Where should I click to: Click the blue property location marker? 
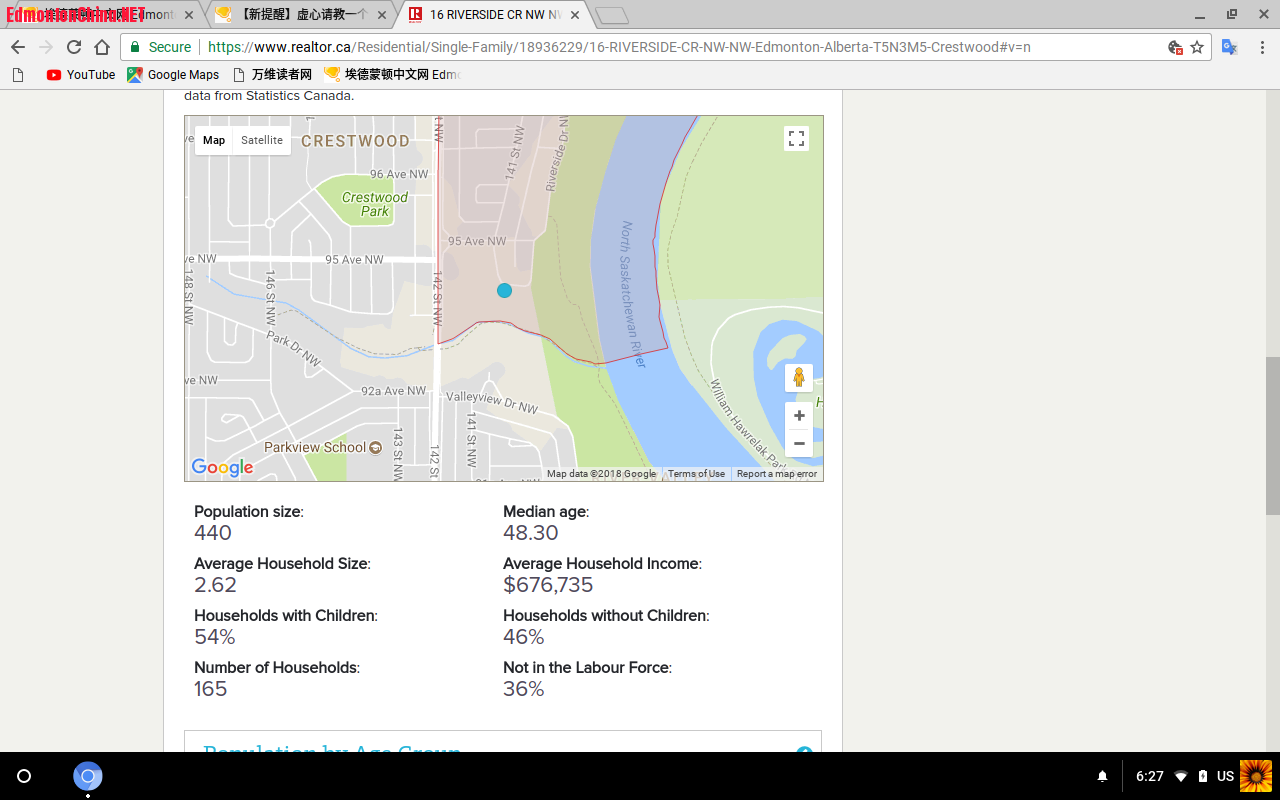click(504, 290)
